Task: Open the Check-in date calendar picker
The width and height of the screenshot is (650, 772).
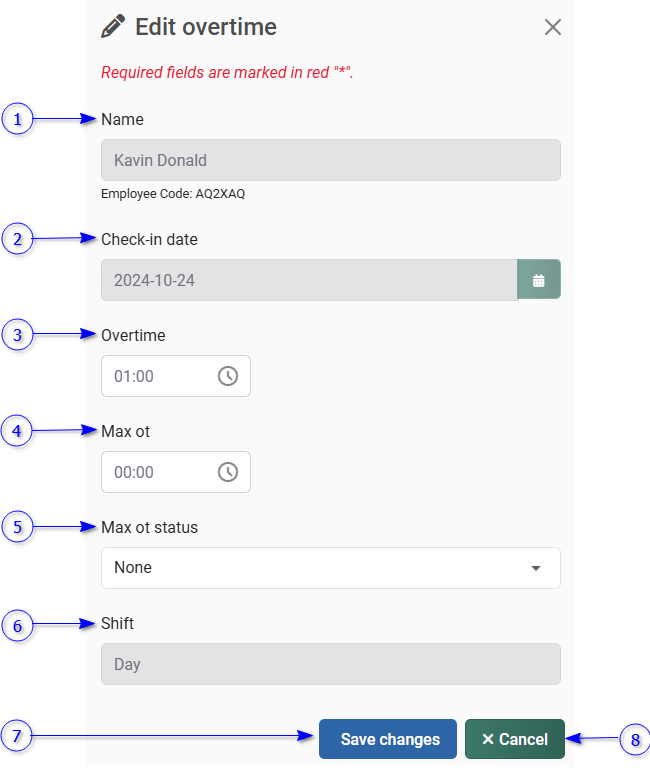Action: click(x=538, y=280)
